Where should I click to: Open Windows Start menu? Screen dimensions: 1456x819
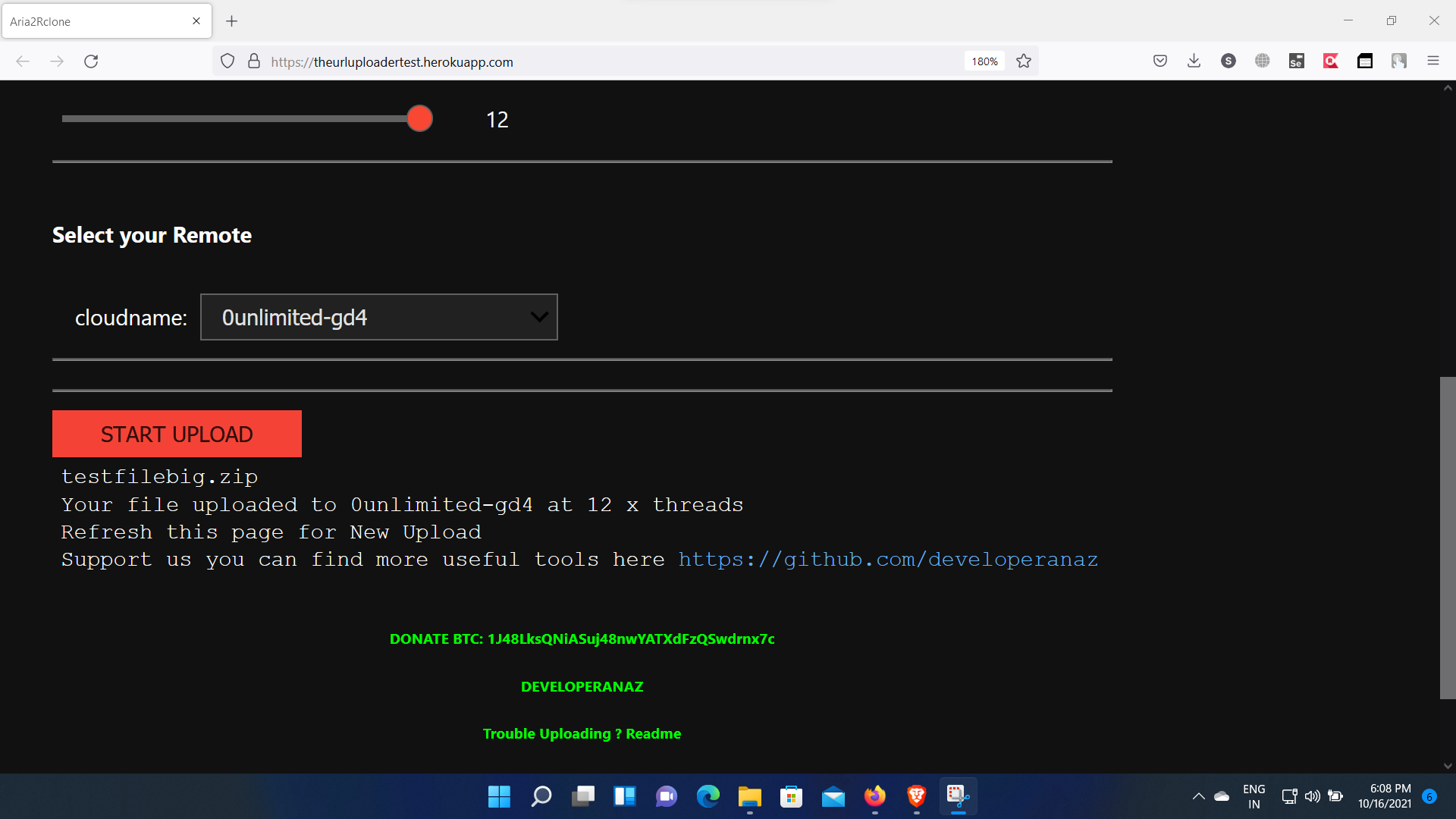tap(499, 796)
